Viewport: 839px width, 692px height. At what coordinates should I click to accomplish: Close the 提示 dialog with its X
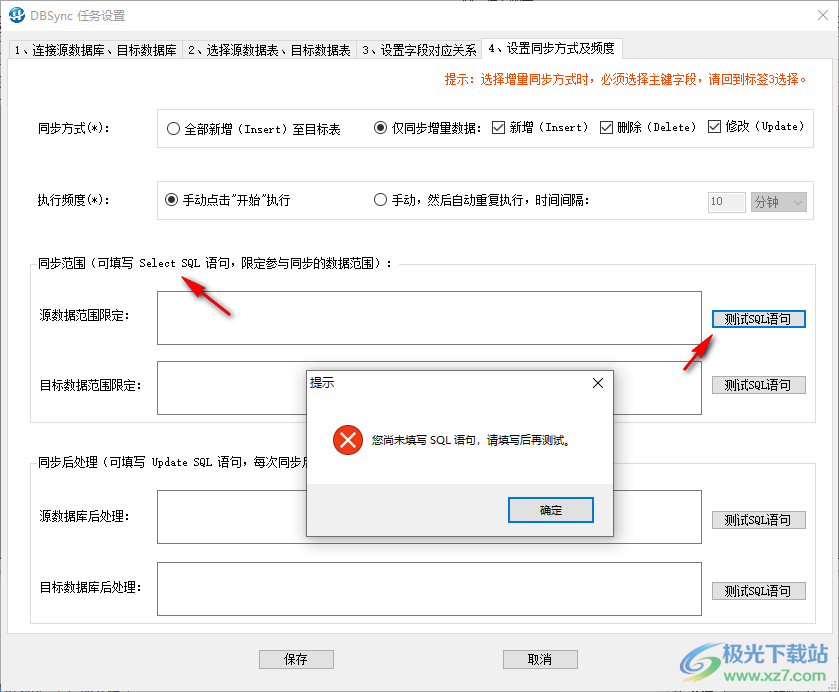click(598, 383)
